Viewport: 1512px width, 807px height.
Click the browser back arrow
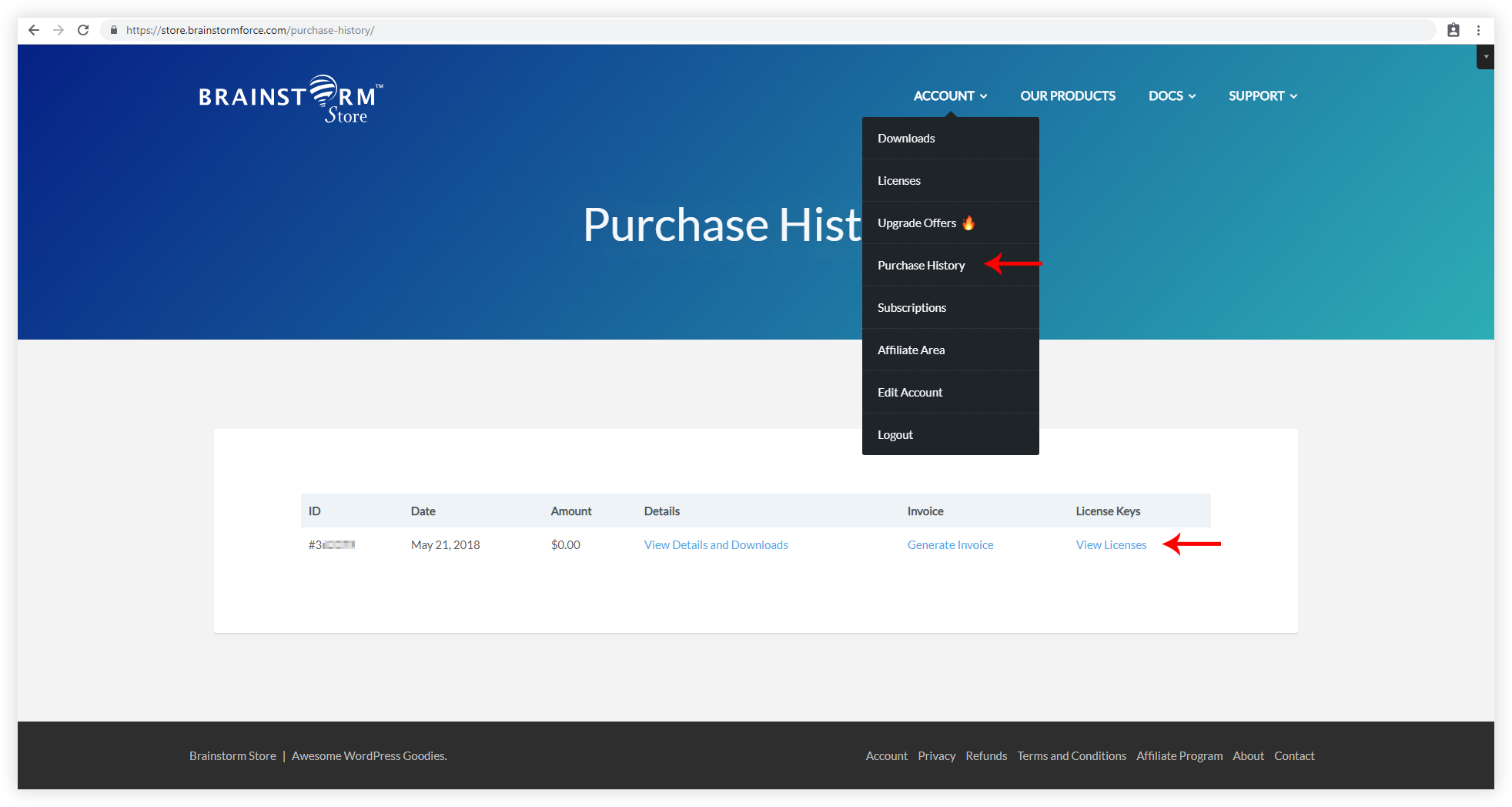[34, 30]
